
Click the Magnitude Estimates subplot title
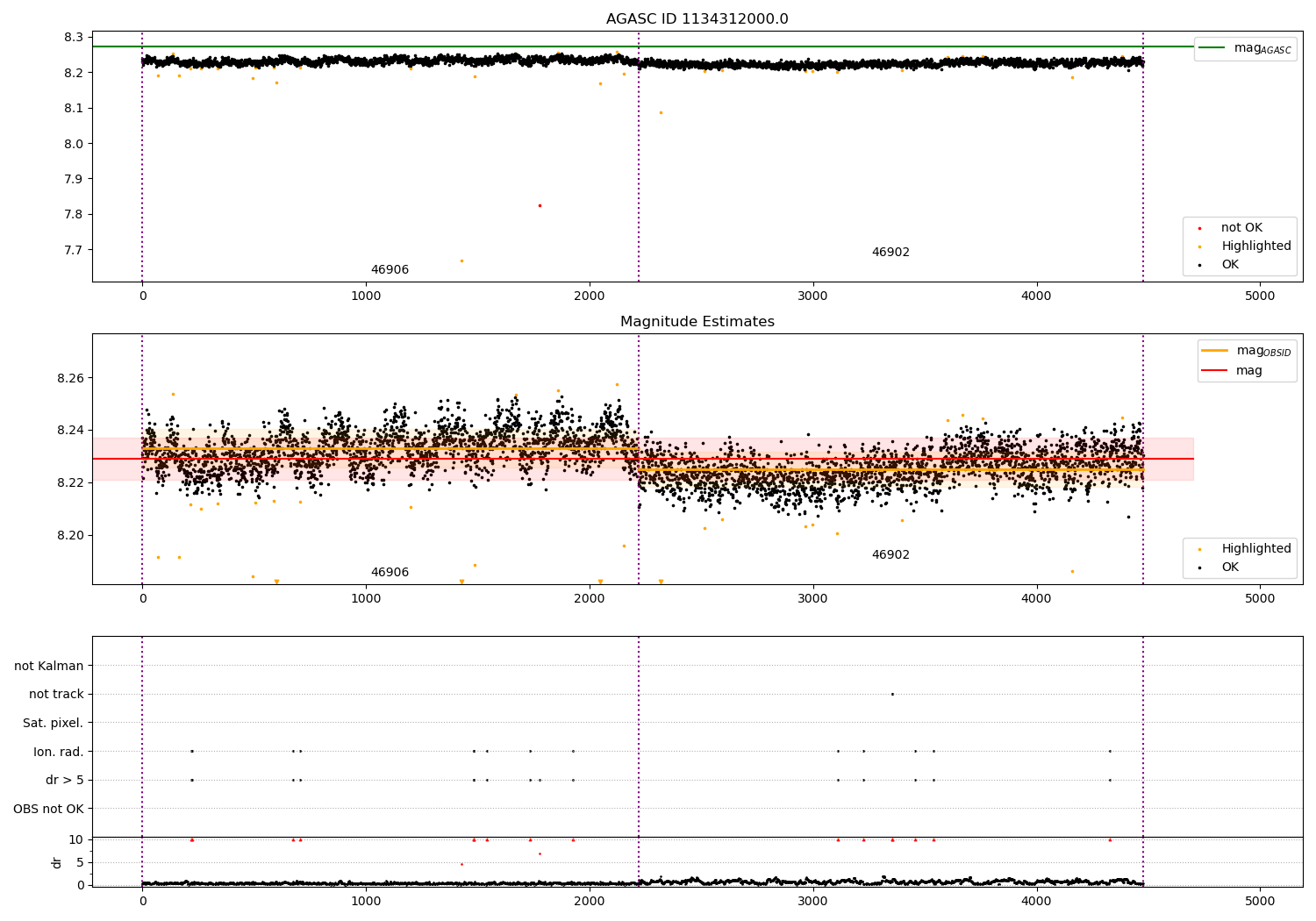(697, 322)
